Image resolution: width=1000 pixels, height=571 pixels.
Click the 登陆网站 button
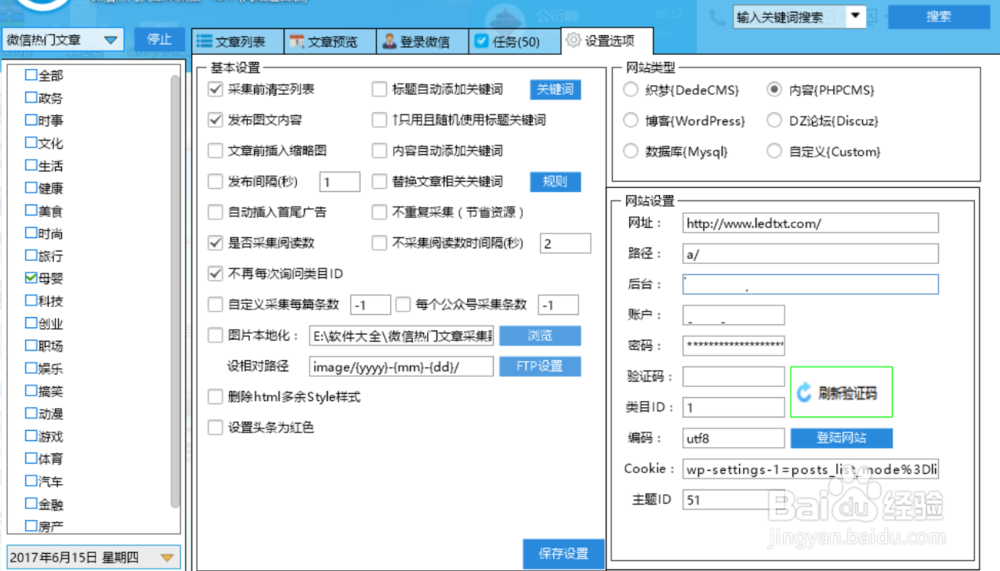841,438
